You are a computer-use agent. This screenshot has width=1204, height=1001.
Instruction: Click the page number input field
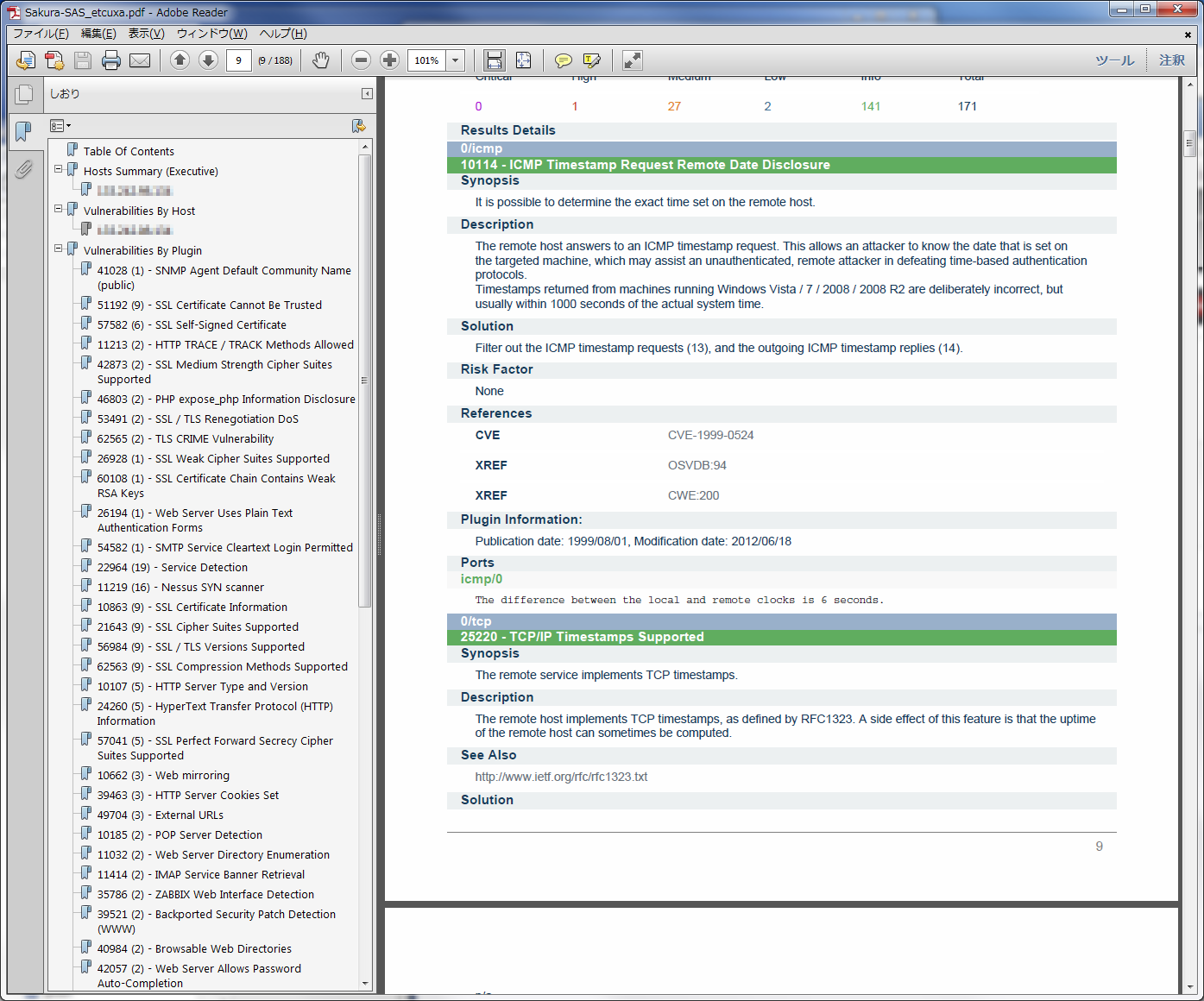pos(238,60)
